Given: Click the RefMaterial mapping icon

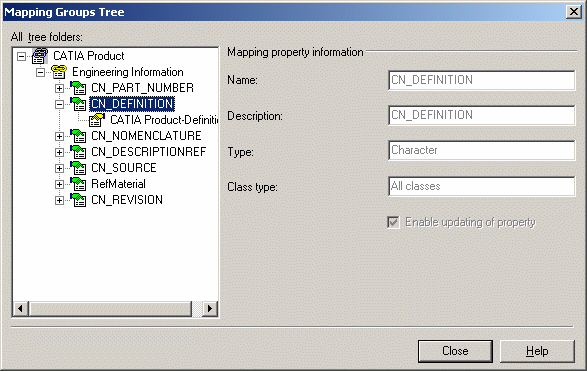Looking at the screenshot, I should (78, 184).
